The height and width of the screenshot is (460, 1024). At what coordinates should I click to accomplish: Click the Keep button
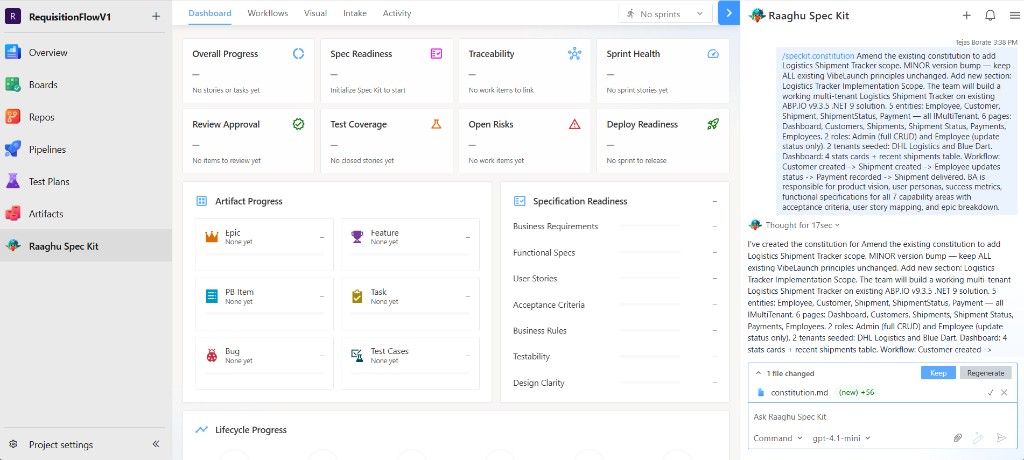(x=938, y=373)
